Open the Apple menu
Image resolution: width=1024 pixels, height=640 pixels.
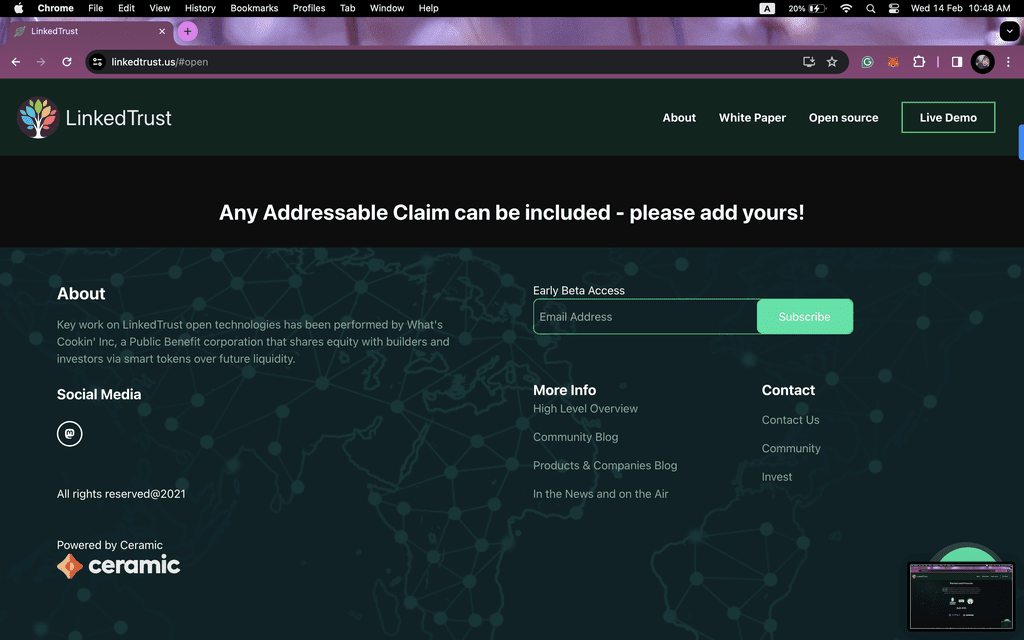[19, 8]
